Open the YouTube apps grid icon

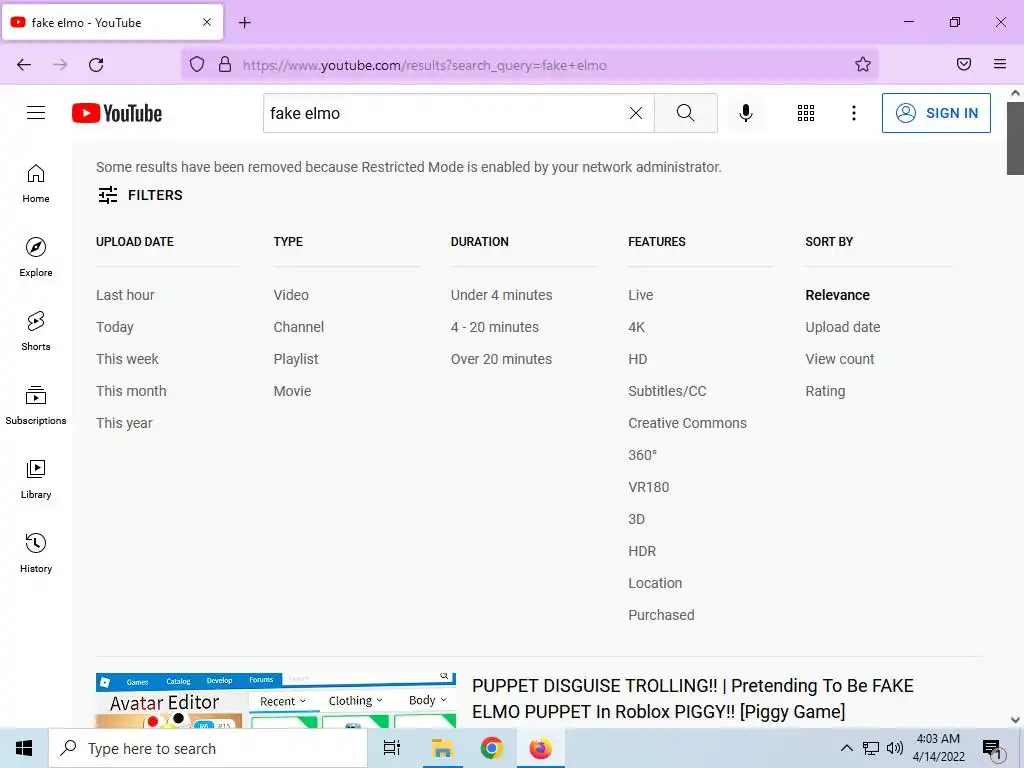tap(806, 113)
